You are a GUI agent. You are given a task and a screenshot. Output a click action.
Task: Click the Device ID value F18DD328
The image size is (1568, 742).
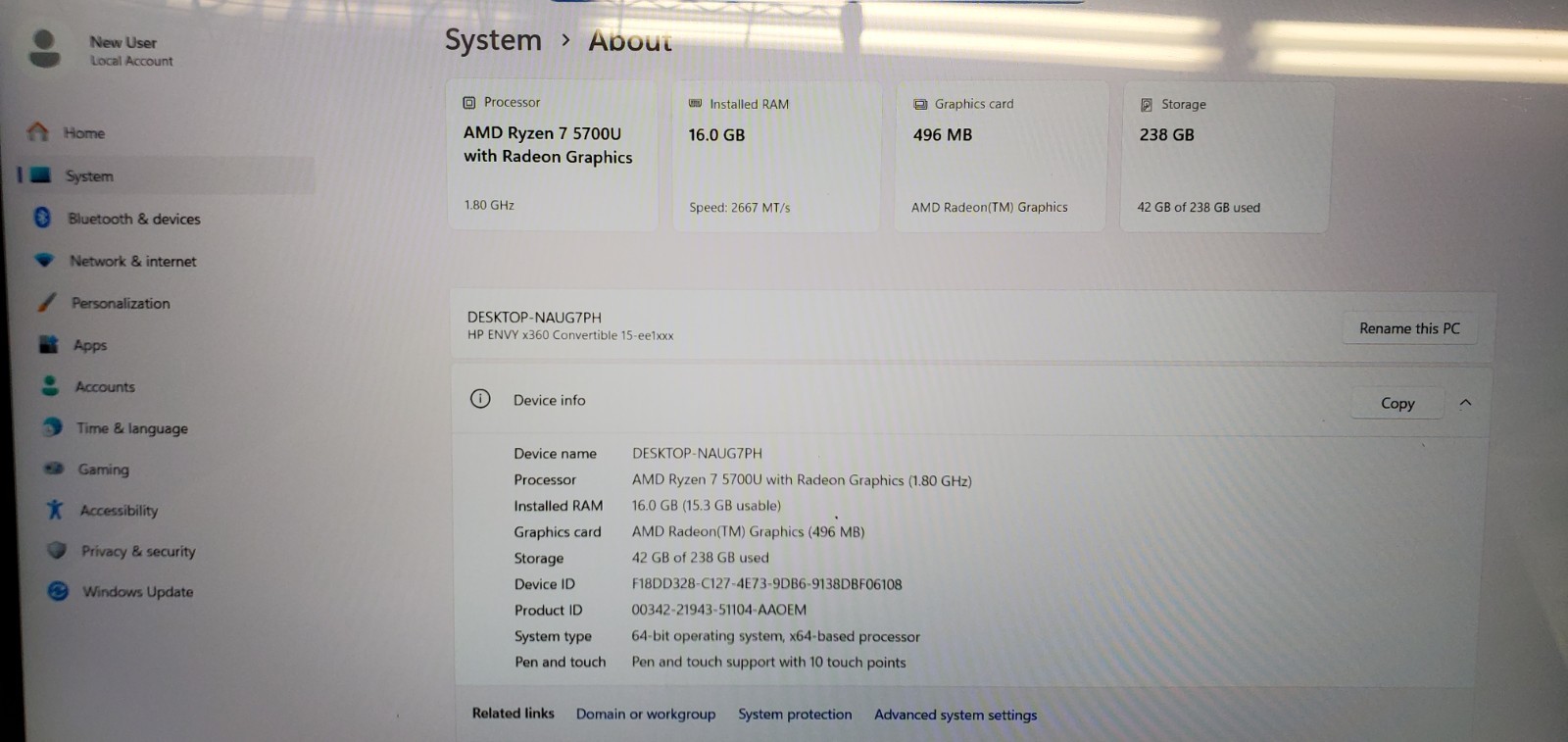point(766,584)
